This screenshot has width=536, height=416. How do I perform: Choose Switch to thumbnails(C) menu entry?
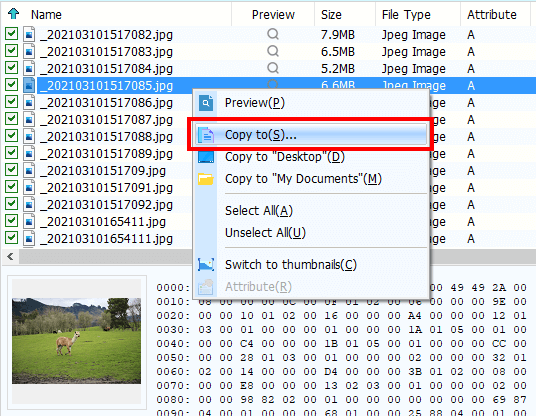coord(311,265)
